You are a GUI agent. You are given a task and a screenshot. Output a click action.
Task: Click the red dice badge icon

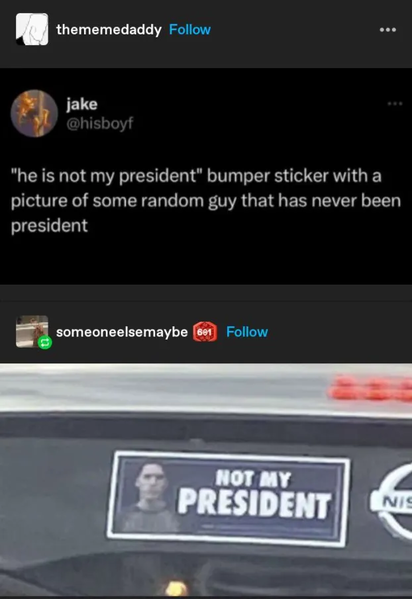pyautogui.click(x=205, y=332)
